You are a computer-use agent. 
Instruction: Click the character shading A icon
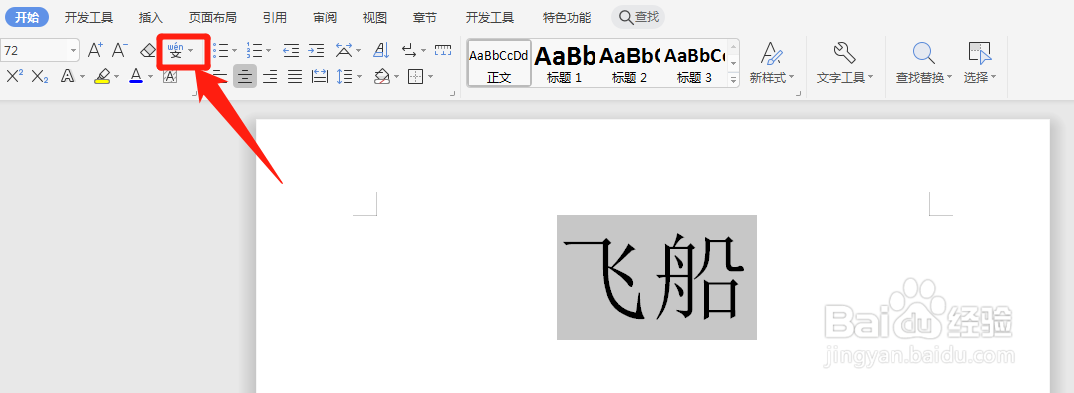coord(169,76)
